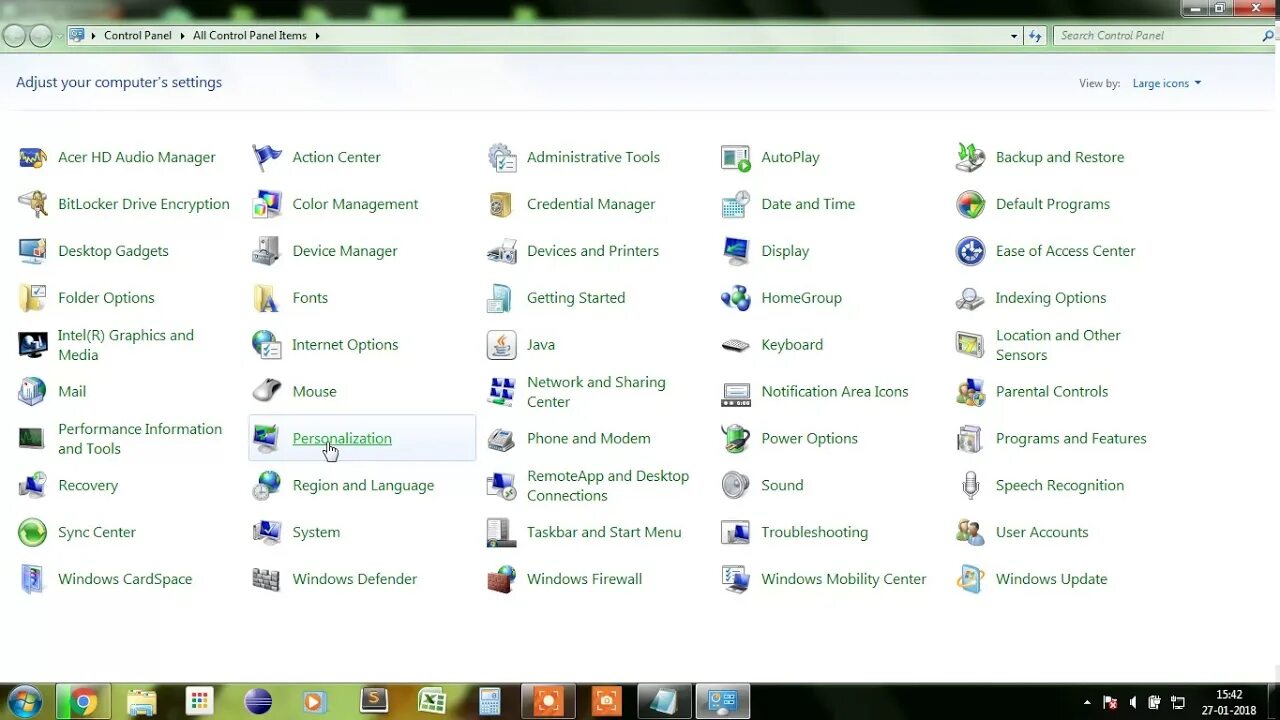Click the HomeGroup spheres icon
1280x720 pixels.
tap(736, 298)
